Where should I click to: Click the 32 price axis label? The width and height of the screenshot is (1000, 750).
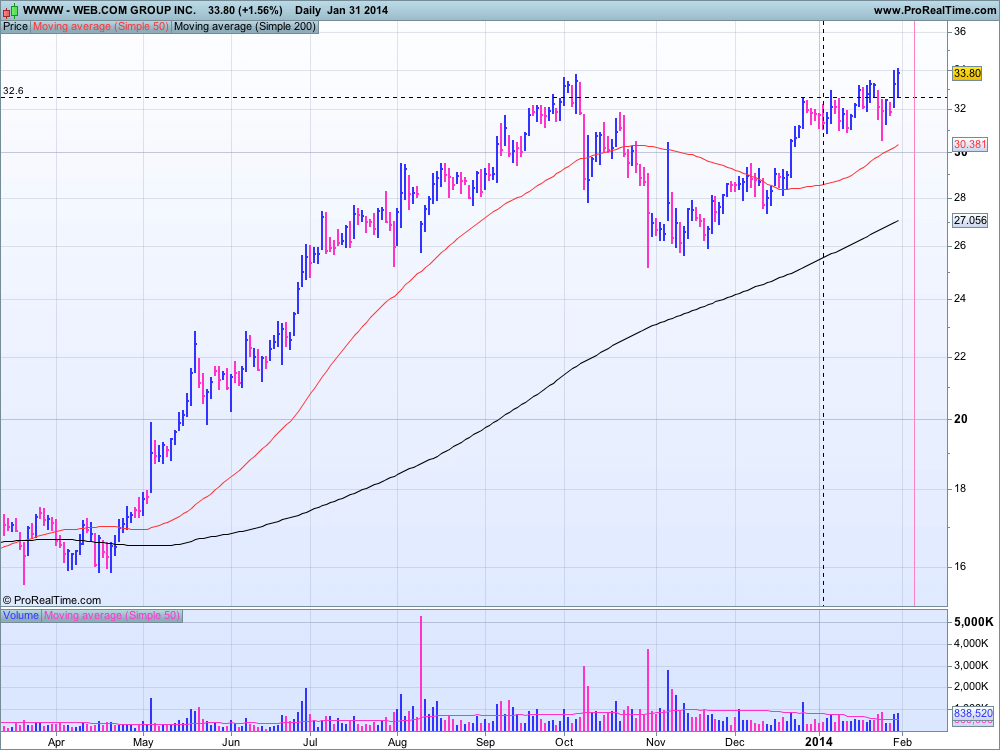[x=960, y=108]
